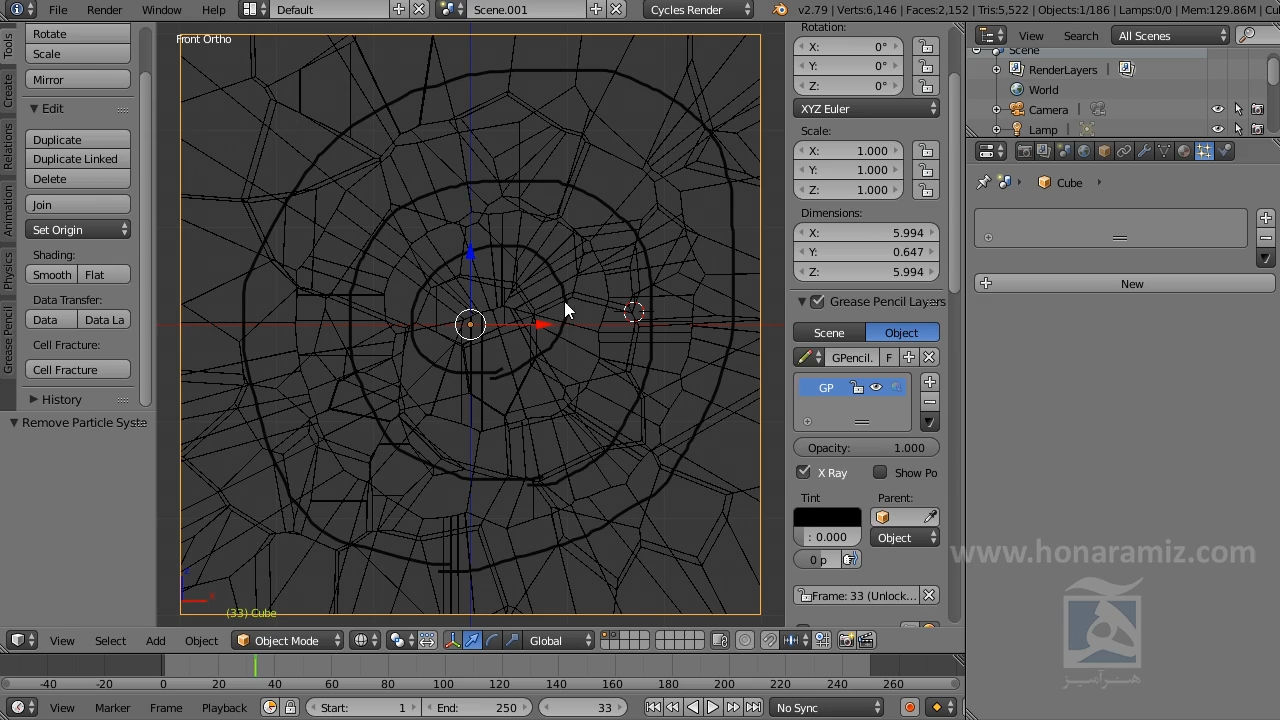
Task: Click the Duplicate Linked button
Action: [x=79, y=159]
